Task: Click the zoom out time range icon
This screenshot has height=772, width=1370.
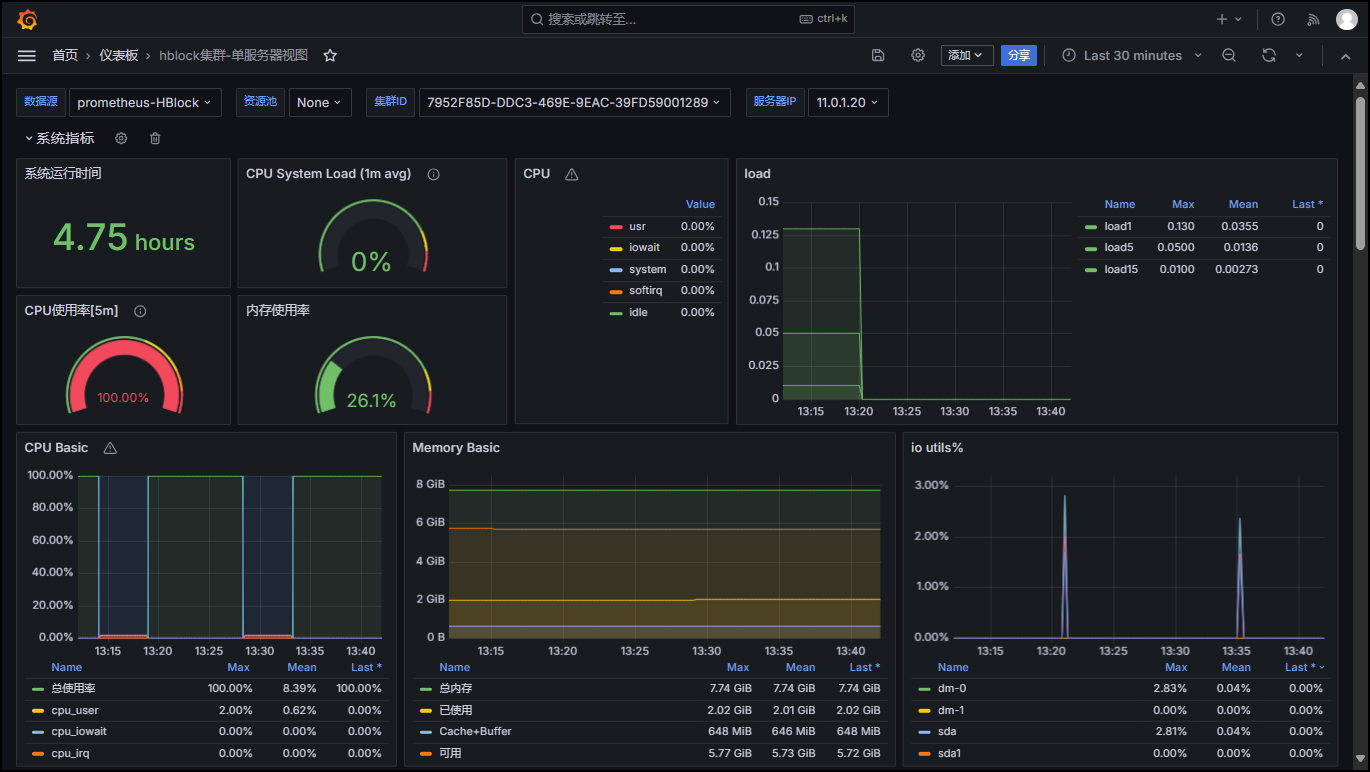Action: click(x=1229, y=56)
